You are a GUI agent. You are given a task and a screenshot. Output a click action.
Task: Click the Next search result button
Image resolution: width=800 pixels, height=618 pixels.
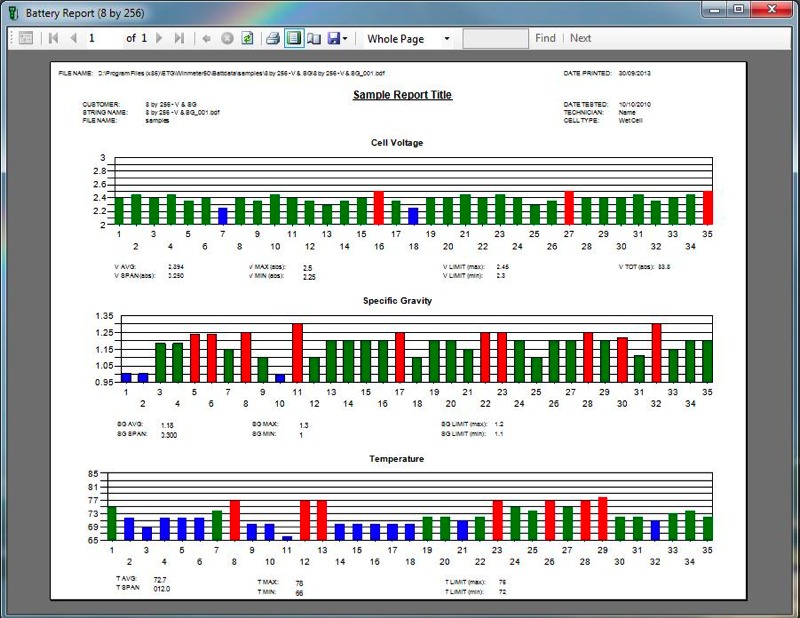pyautogui.click(x=580, y=38)
